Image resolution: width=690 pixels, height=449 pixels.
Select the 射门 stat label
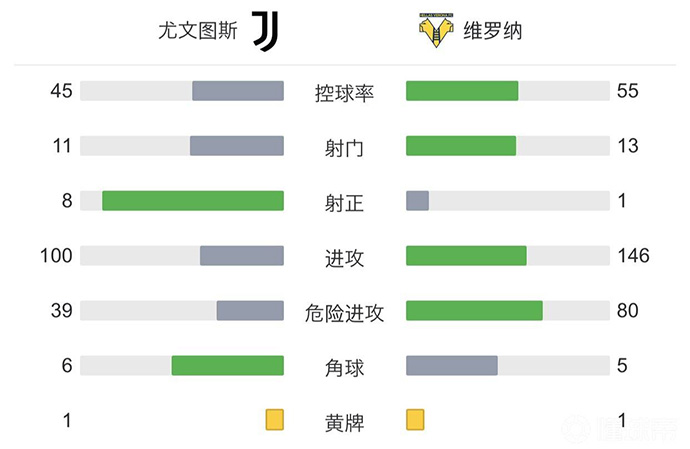(345, 148)
